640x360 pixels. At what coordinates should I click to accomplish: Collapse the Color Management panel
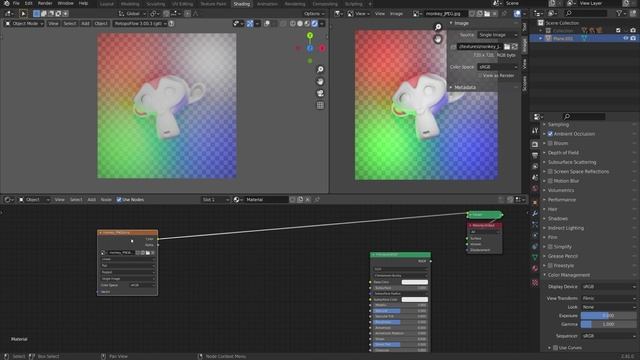[568, 275]
